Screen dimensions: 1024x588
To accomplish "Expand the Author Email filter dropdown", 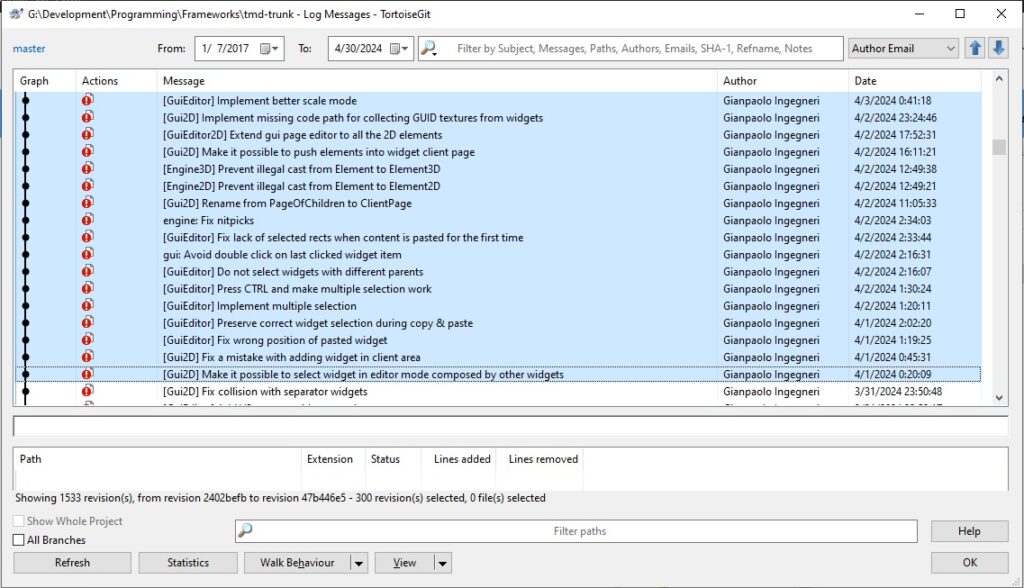I will (951, 48).
